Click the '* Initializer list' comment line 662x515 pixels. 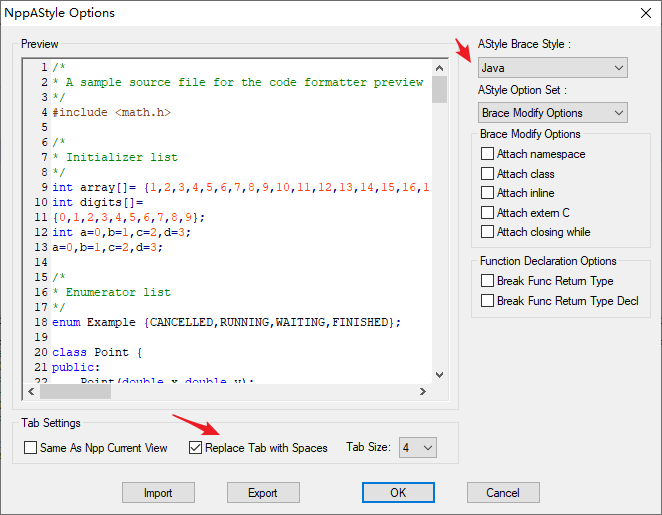click(x=115, y=157)
